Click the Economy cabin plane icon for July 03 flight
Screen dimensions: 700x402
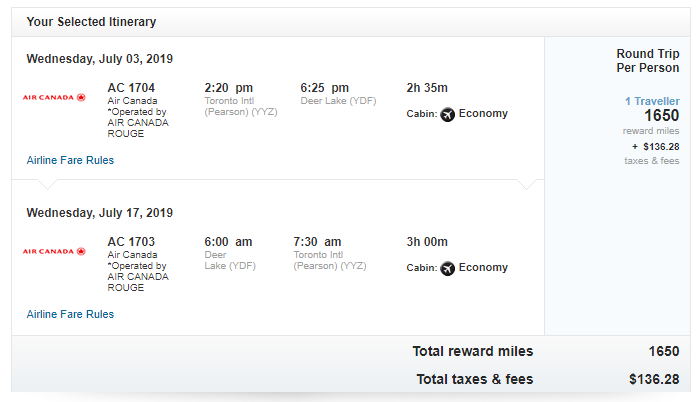tap(447, 114)
